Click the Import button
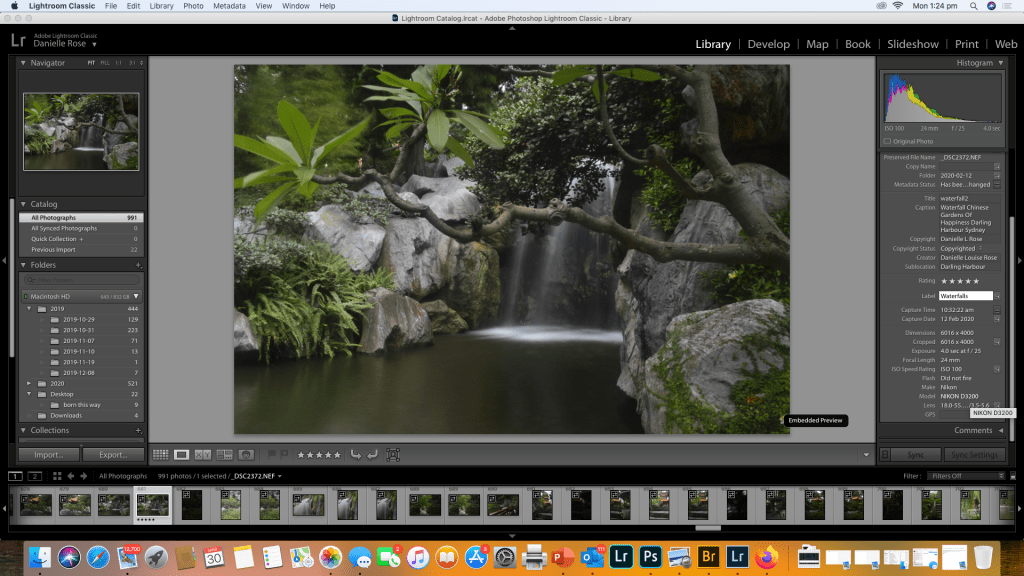The image size is (1024, 576). tap(48, 455)
